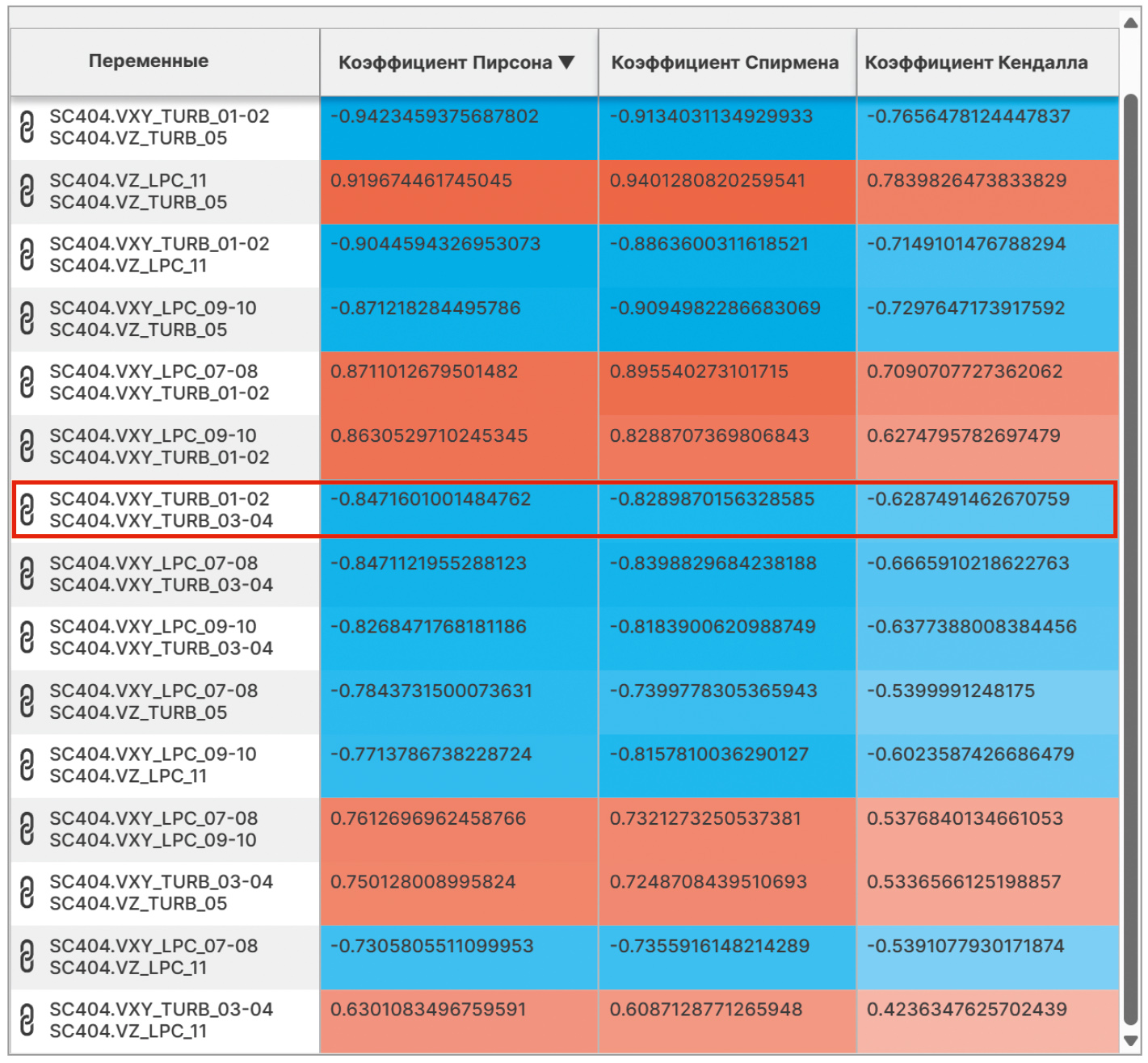Screen dimensions: 1148x1063
Task: Sort by Коэффициент Кендалла column header
Action: (x=976, y=62)
